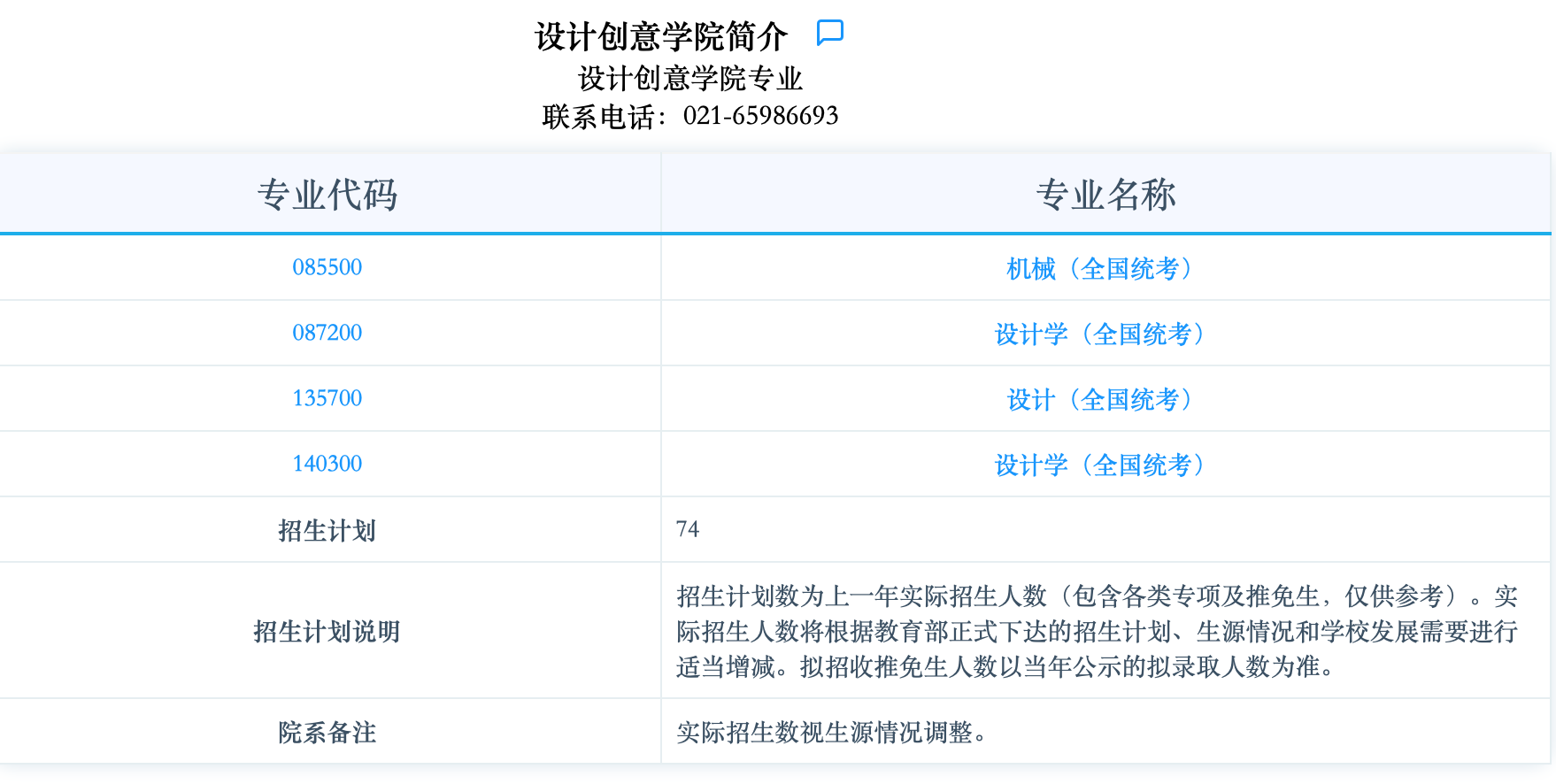Click the comment bubble icon beside the title
1556x784 pixels.
[x=829, y=34]
